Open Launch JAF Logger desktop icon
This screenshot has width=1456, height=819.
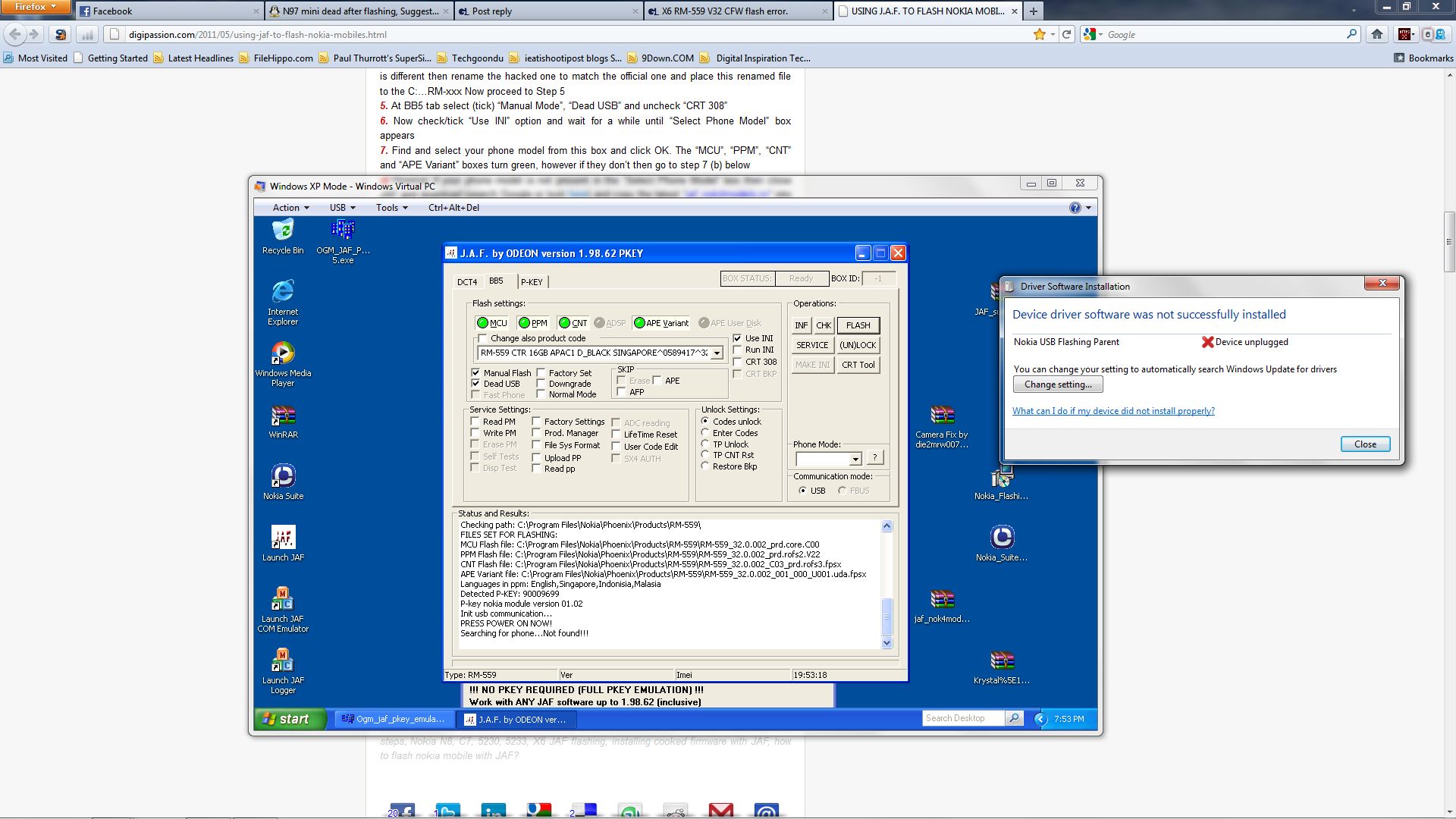[283, 671]
